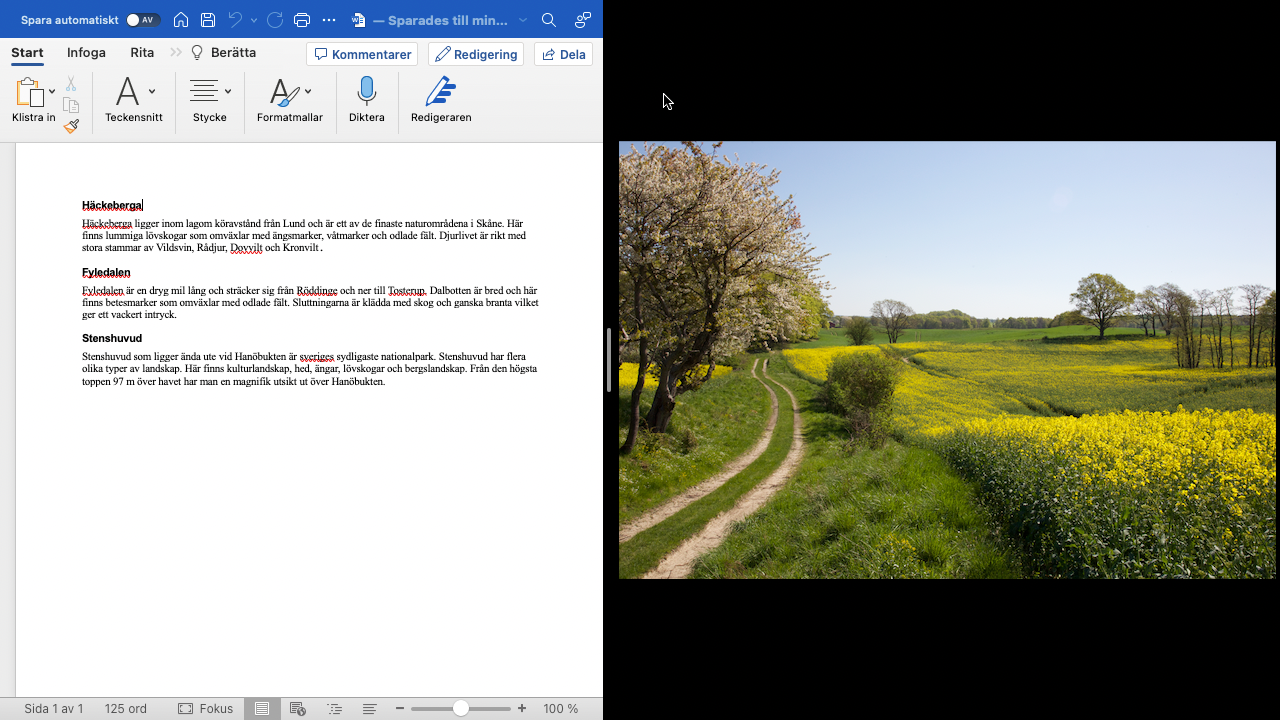Click the Web layout view icon
The height and width of the screenshot is (720, 1280).
pyautogui.click(x=297, y=709)
